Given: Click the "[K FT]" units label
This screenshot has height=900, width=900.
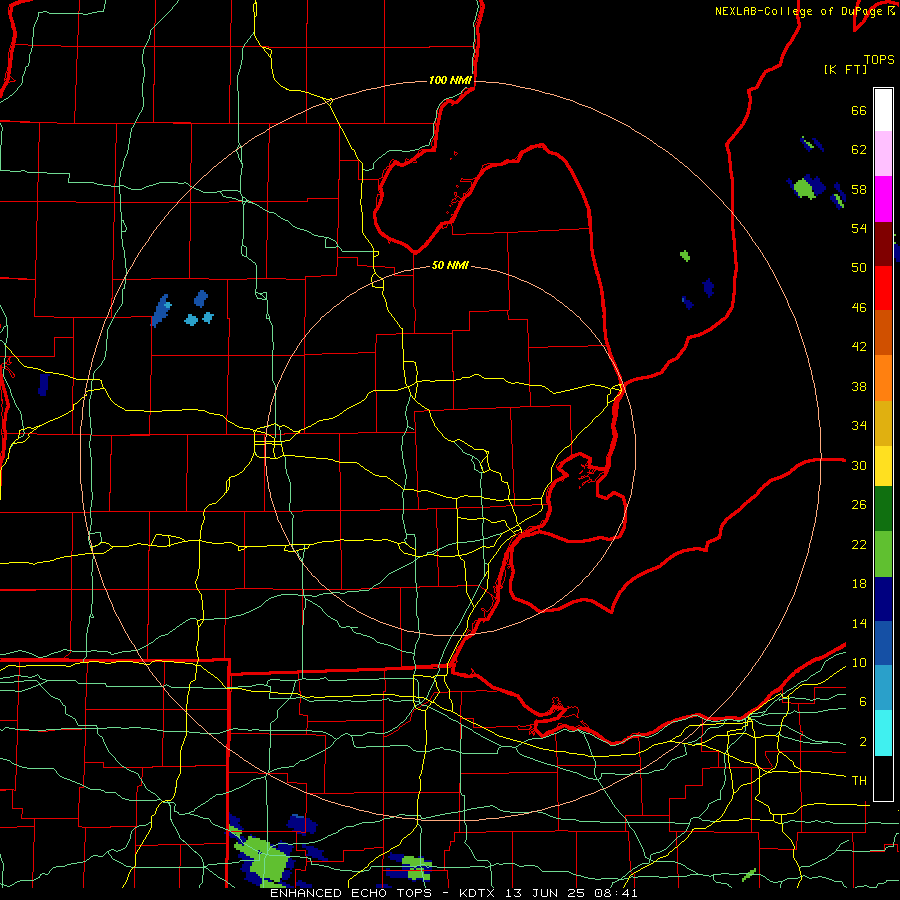Looking at the screenshot, I should click(x=845, y=69).
